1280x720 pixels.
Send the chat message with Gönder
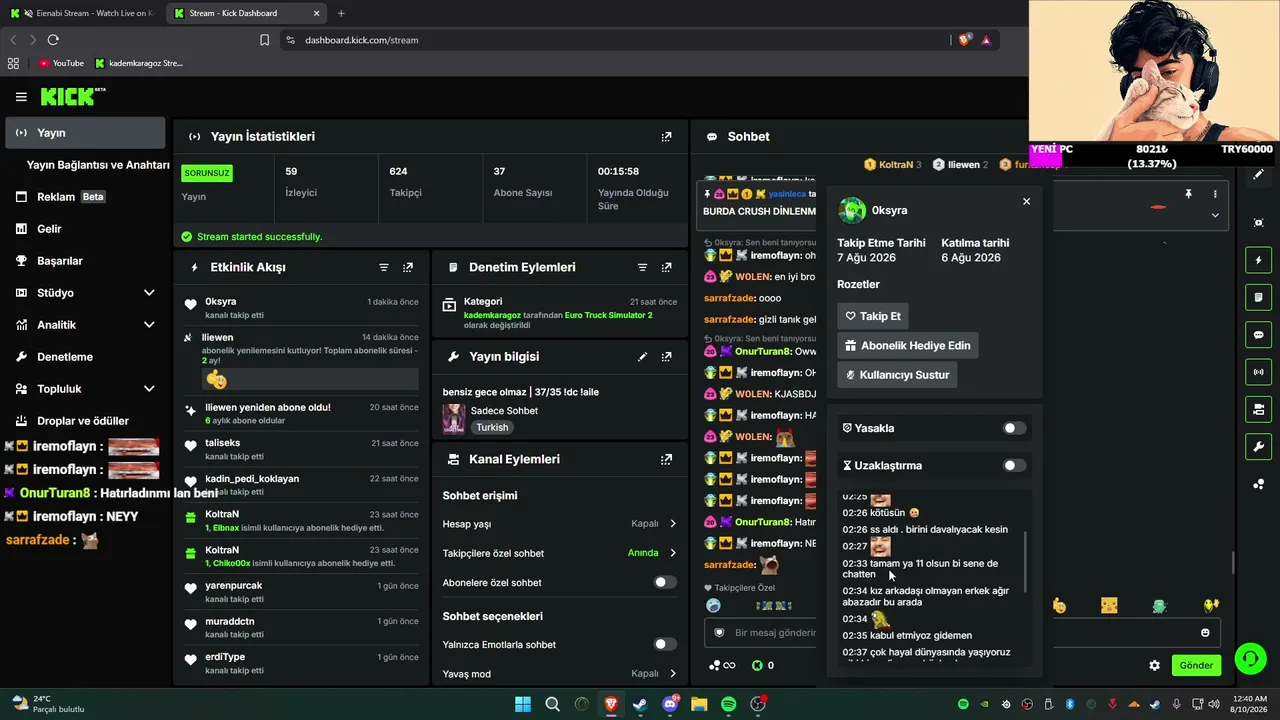pyautogui.click(x=1196, y=665)
